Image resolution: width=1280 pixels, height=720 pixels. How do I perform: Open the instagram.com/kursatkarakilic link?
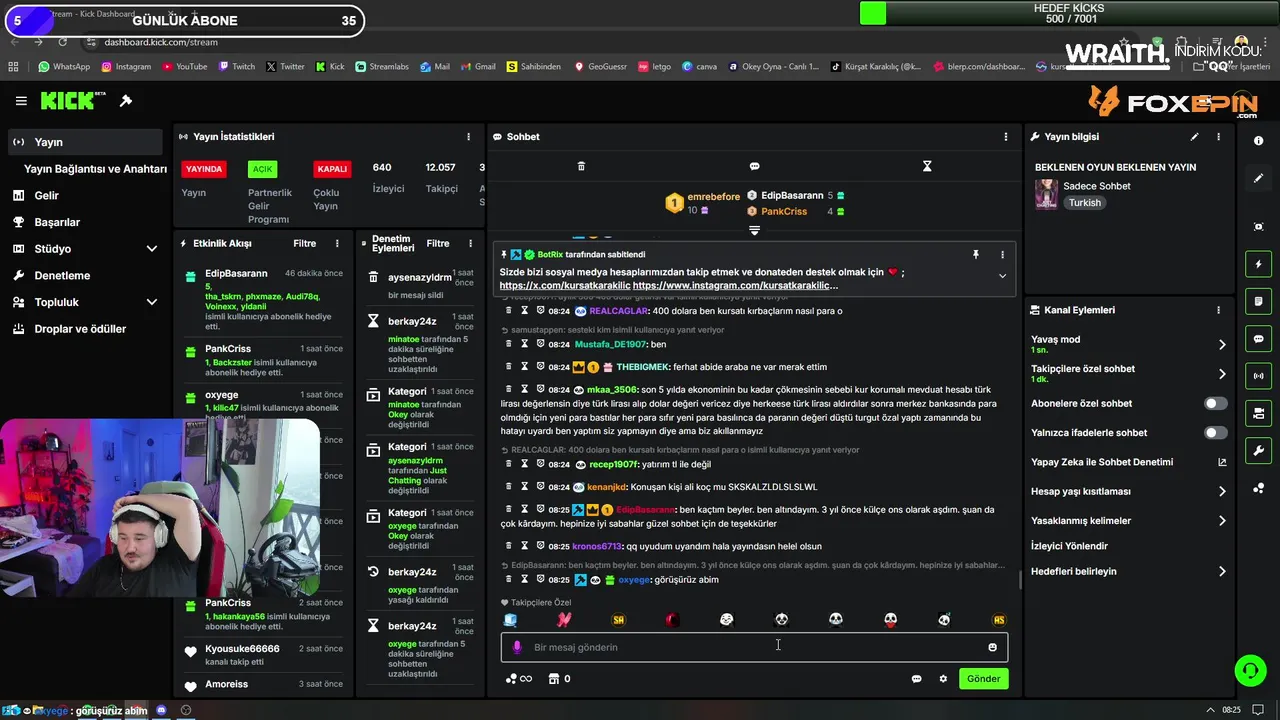(735, 286)
